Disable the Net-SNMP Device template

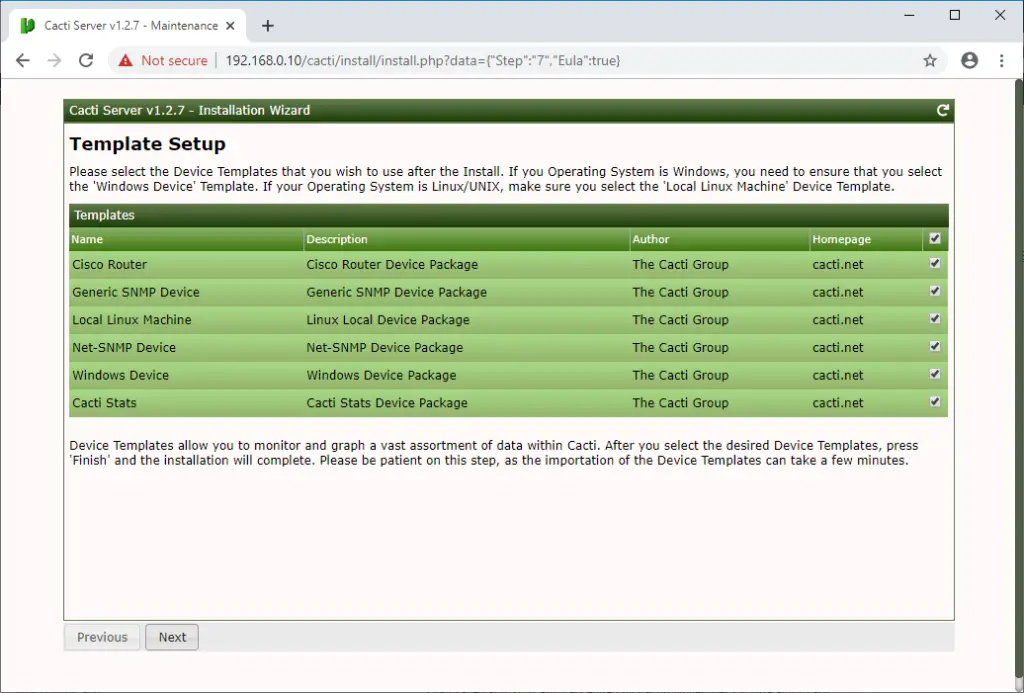pyautogui.click(x=934, y=347)
